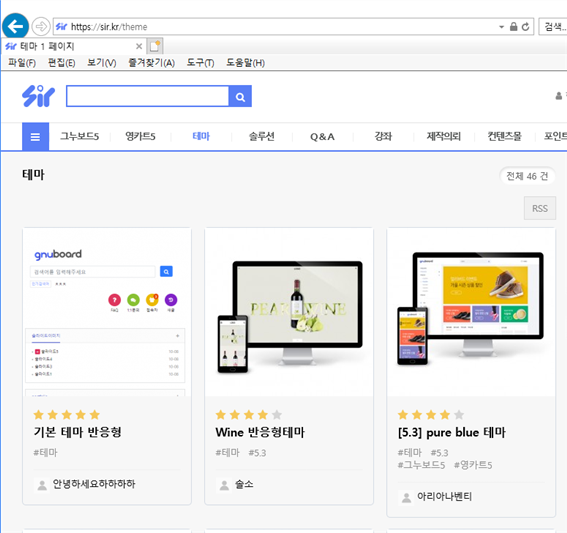Select the 테마 1 페이지 browser tab
This screenshot has width=567, height=533.
[x=73, y=46]
